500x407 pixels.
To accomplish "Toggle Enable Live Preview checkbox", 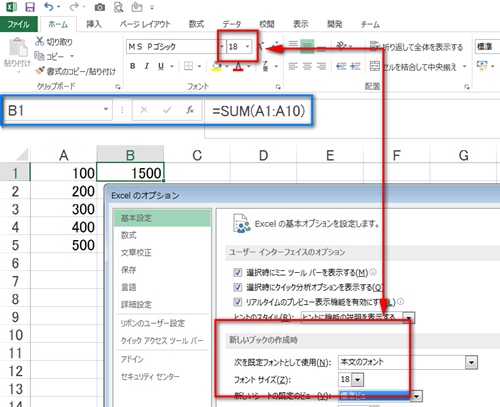I will pyautogui.click(x=238, y=302).
